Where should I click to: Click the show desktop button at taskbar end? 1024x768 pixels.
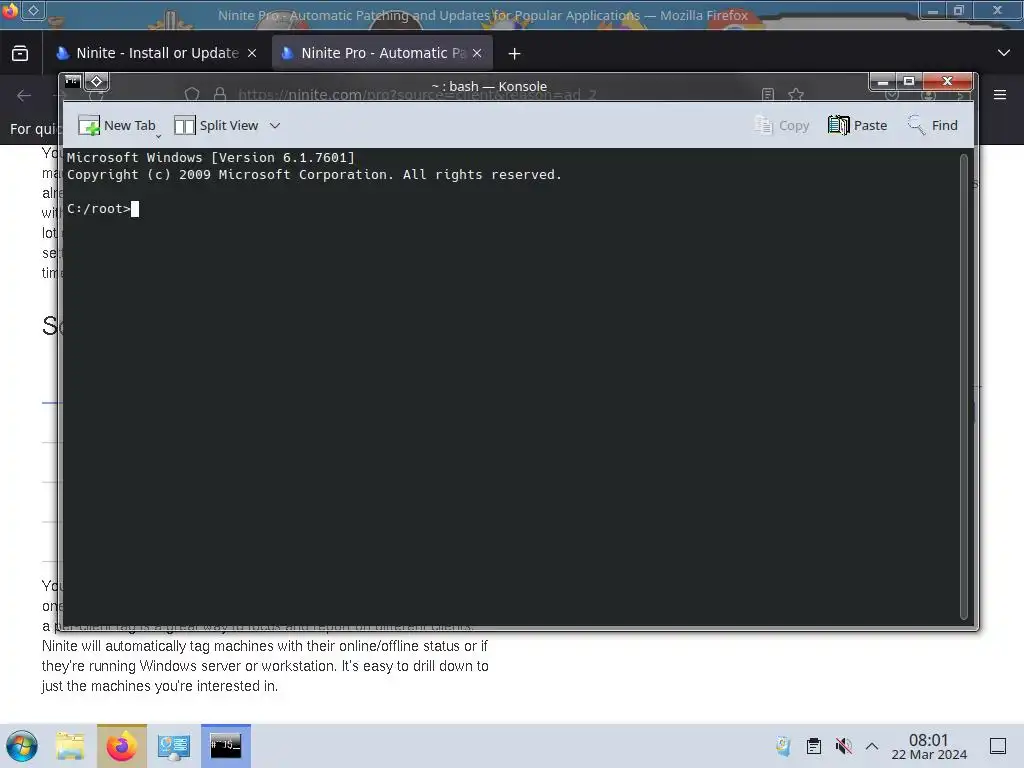[998, 746]
